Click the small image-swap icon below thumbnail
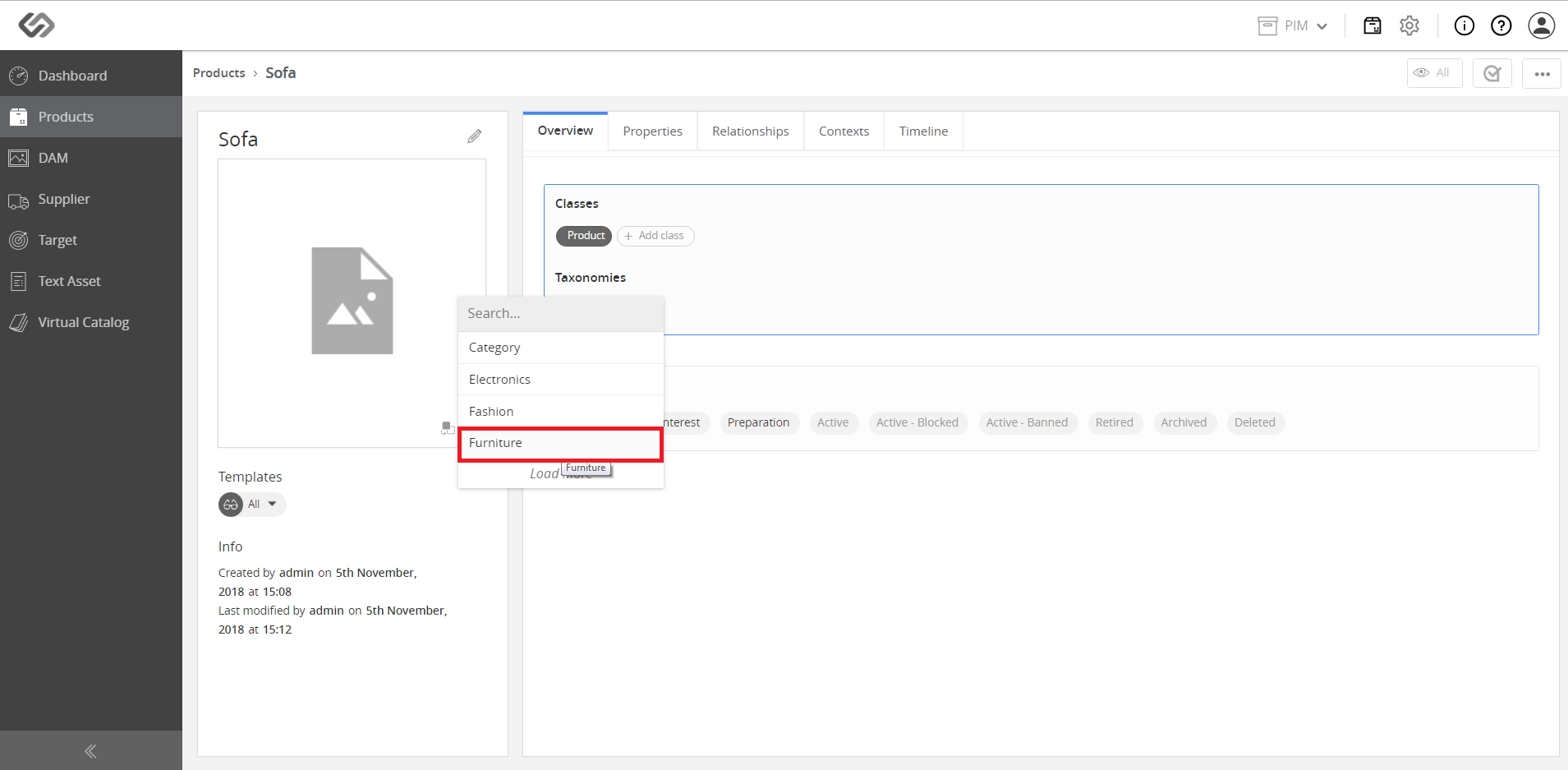The width and height of the screenshot is (1568, 770). point(448,427)
